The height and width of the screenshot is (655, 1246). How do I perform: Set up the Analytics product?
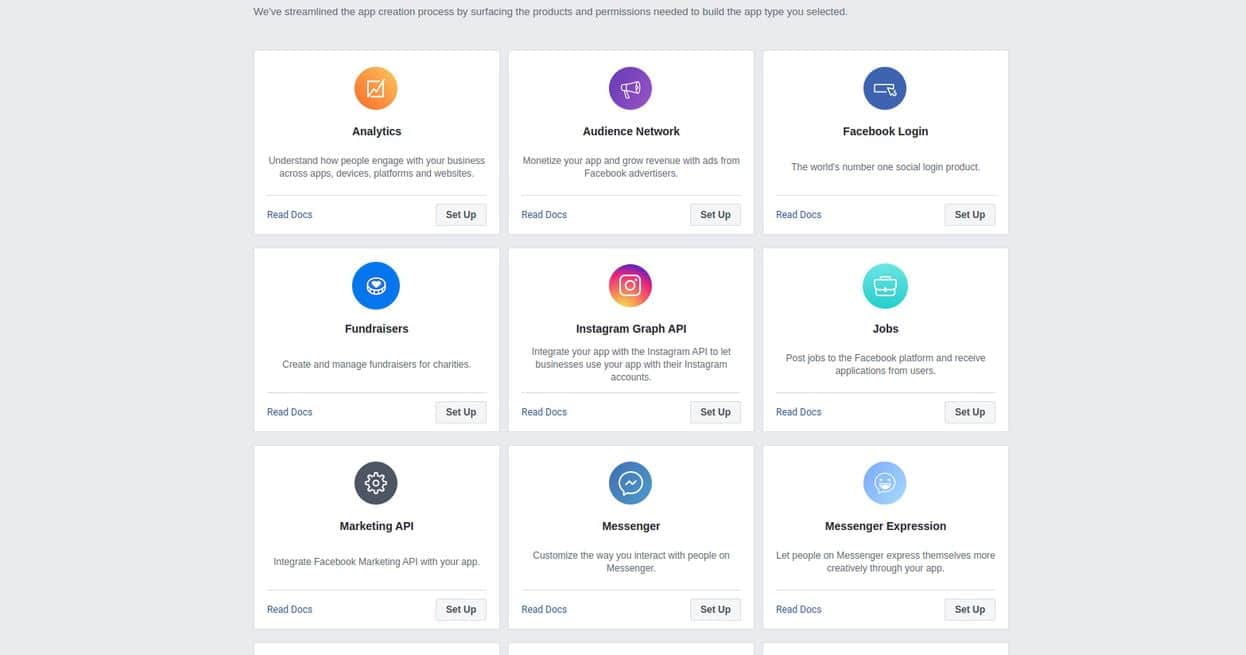[461, 214]
